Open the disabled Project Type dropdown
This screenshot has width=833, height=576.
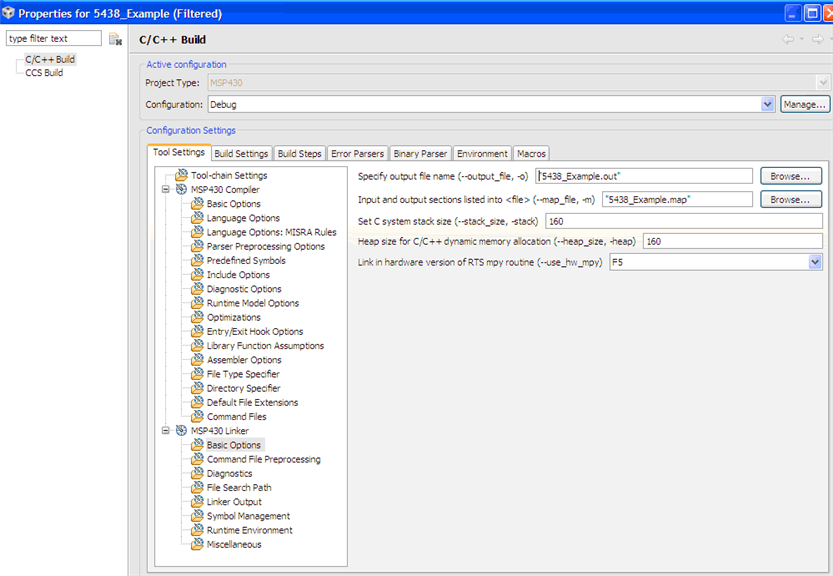coord(823,82)
